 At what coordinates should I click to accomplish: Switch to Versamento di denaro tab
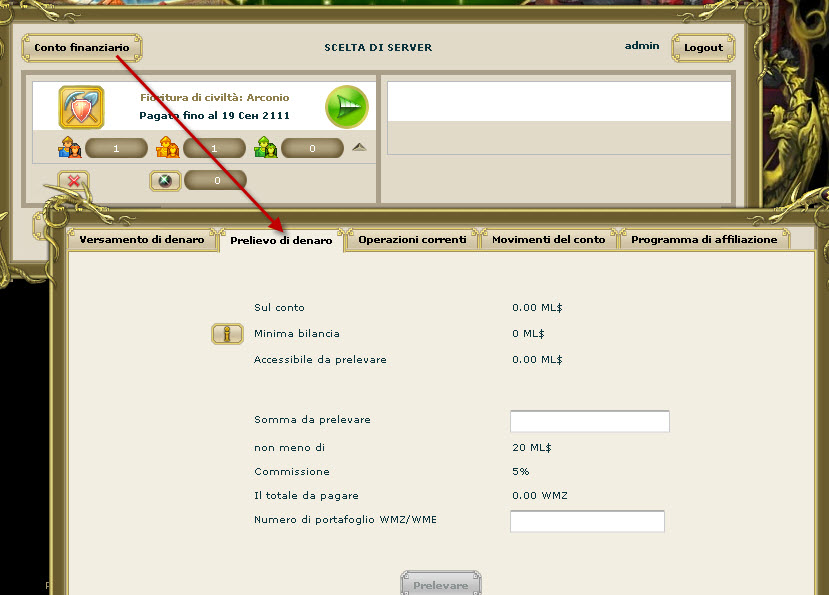pos(142,240)
